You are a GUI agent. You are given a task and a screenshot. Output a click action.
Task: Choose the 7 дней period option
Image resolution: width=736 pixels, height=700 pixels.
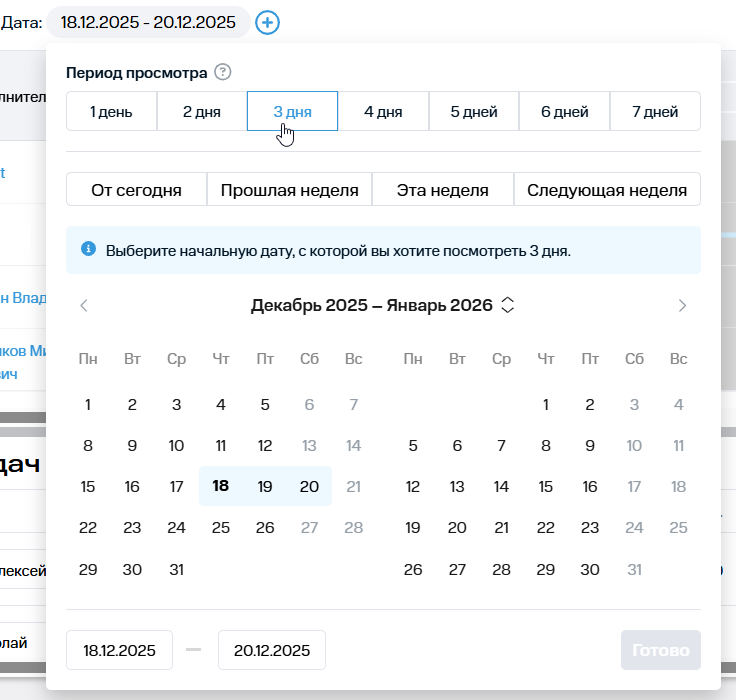(x=655, y=111)
